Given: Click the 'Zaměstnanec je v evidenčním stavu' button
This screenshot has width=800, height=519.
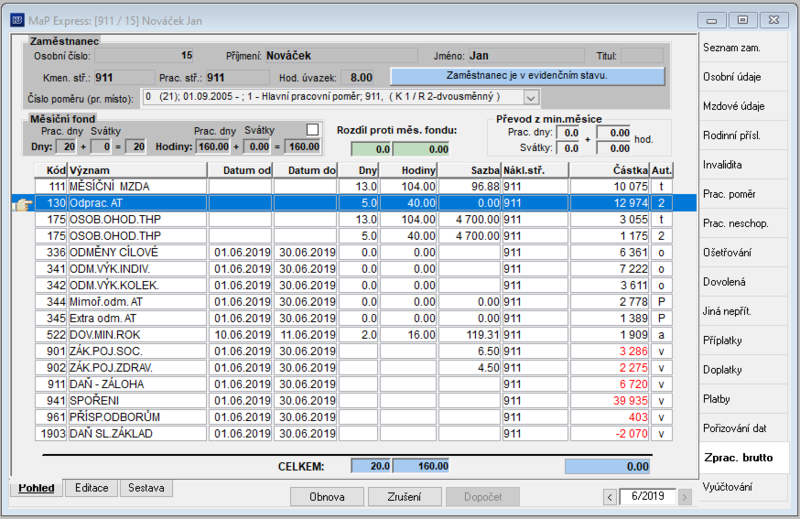Looking at the screenshot, I should pos(528,76).
